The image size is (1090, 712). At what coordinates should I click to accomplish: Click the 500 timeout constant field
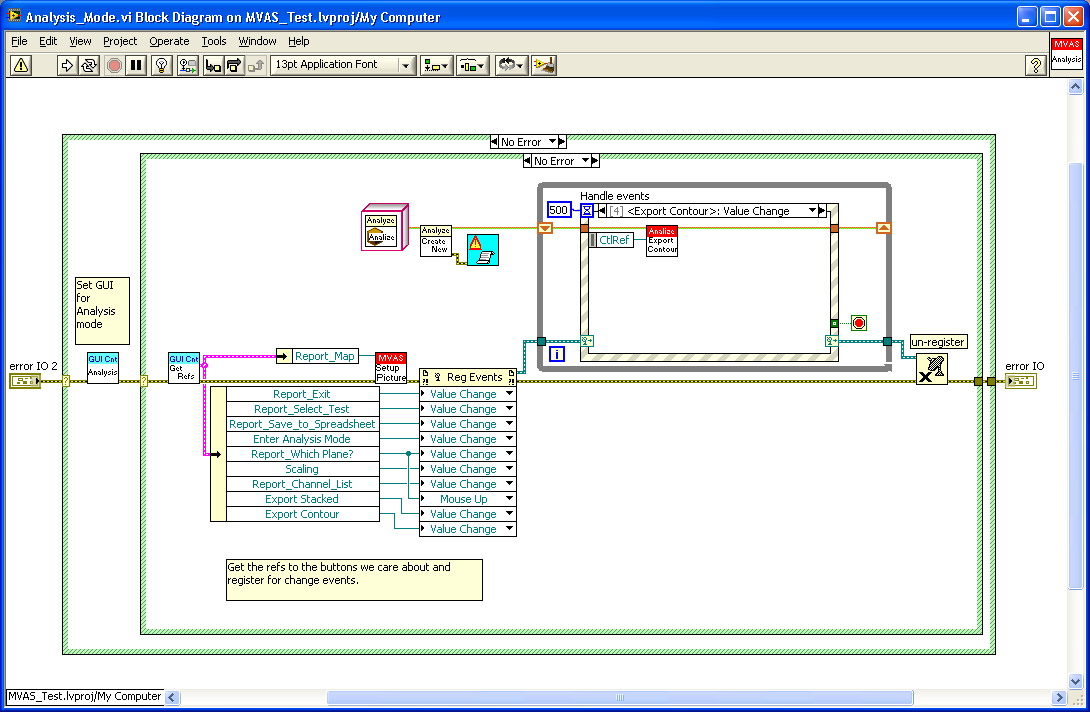click(x=559, y=210)
